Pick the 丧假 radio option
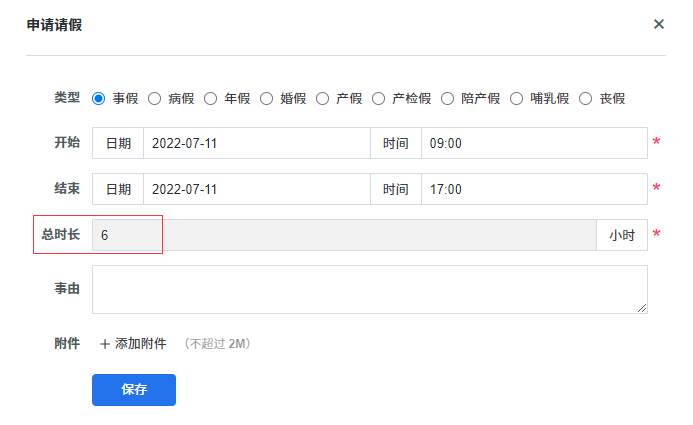Screen dimensions: 693x425 coord(586,98)
